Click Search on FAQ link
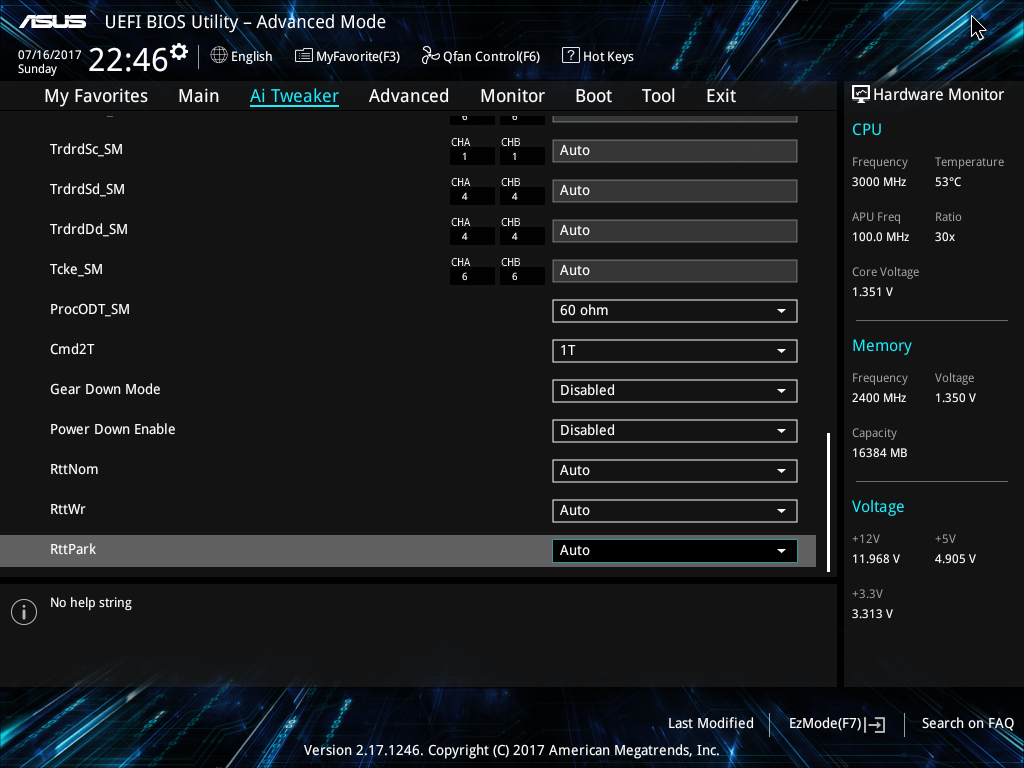This screenshot has height=768, width=1024. (x=967, y=723)
